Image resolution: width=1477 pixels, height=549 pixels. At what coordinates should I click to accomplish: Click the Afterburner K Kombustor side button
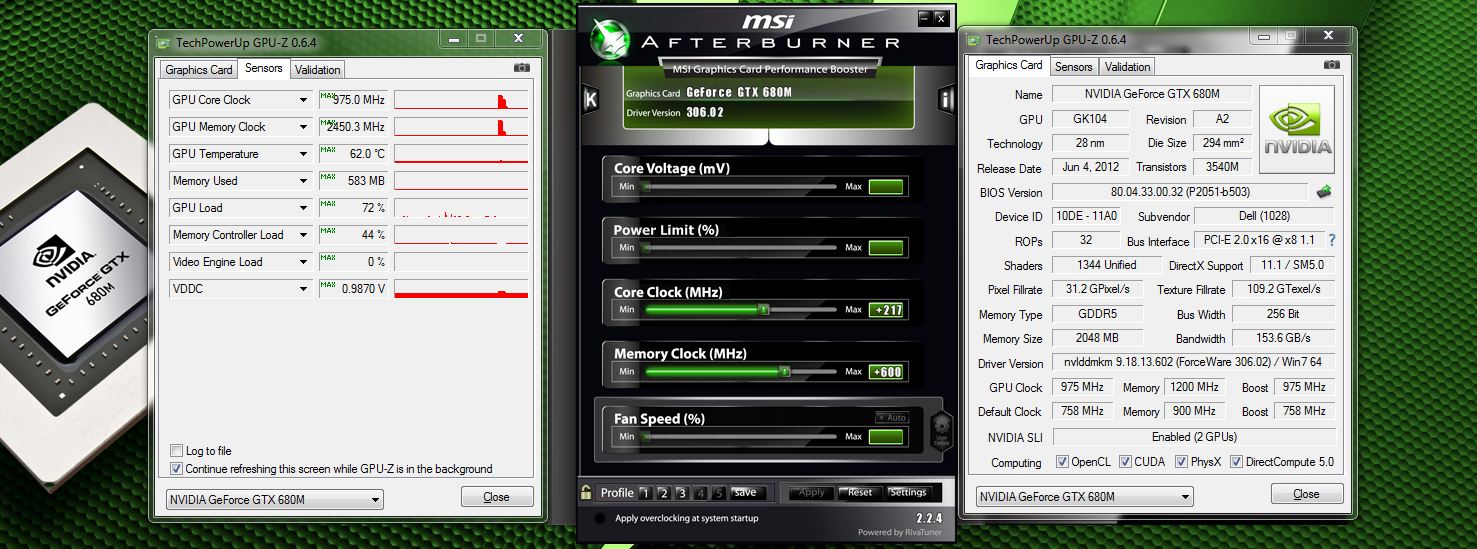(x=590, y=99)
